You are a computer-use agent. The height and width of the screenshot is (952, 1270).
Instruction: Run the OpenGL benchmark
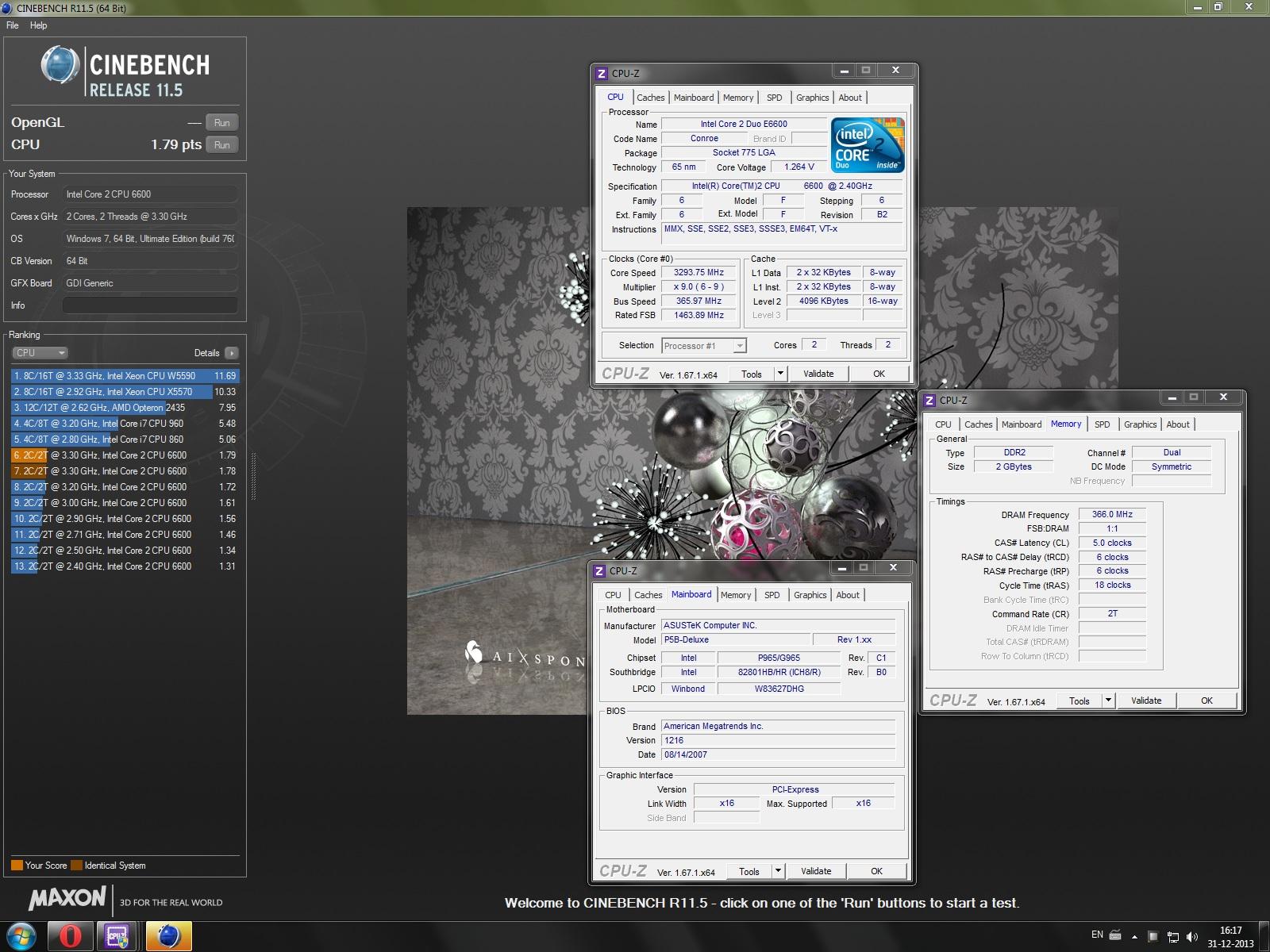pyautogui.click(x=222, y=123)
